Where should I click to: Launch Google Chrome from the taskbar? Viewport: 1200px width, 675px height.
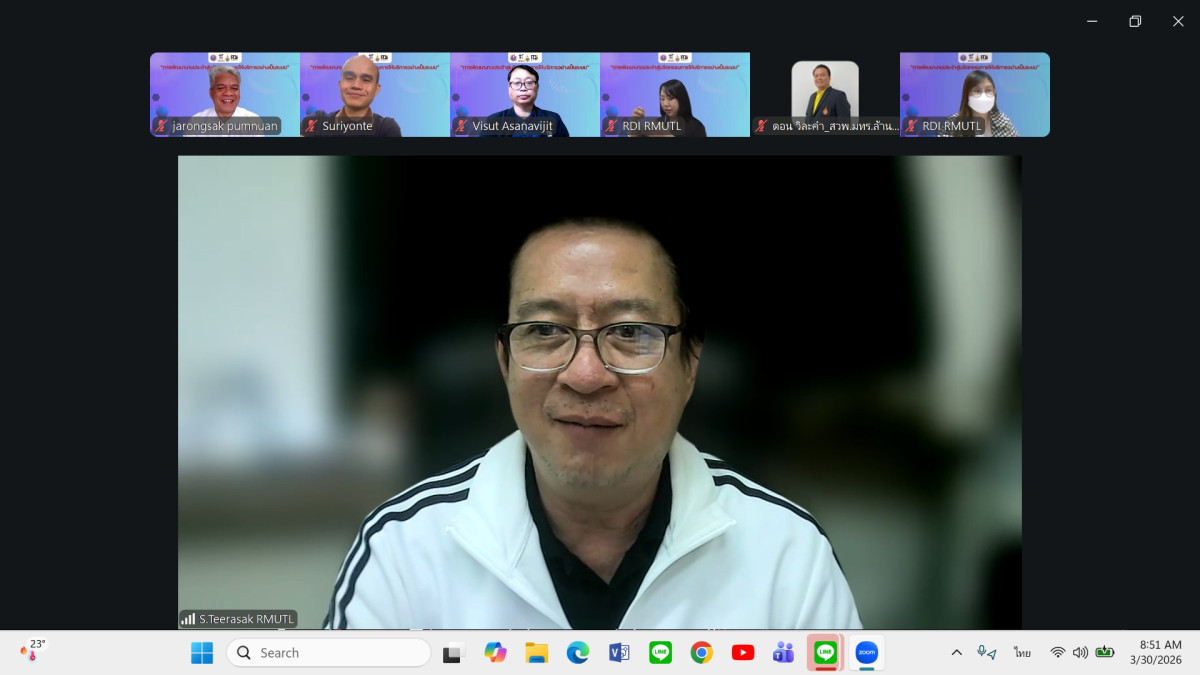[701, 653]
